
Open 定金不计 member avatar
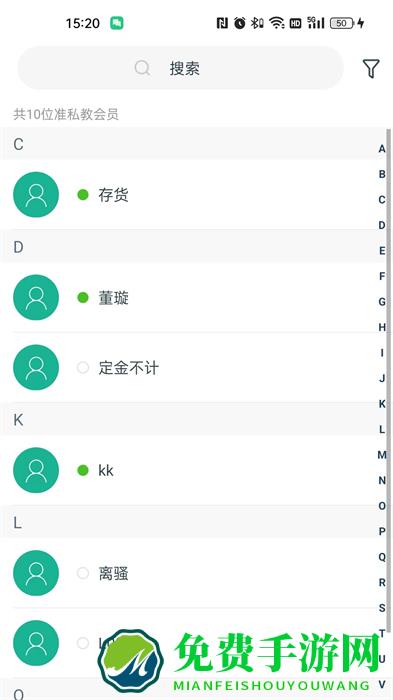(x=36, y=367)
